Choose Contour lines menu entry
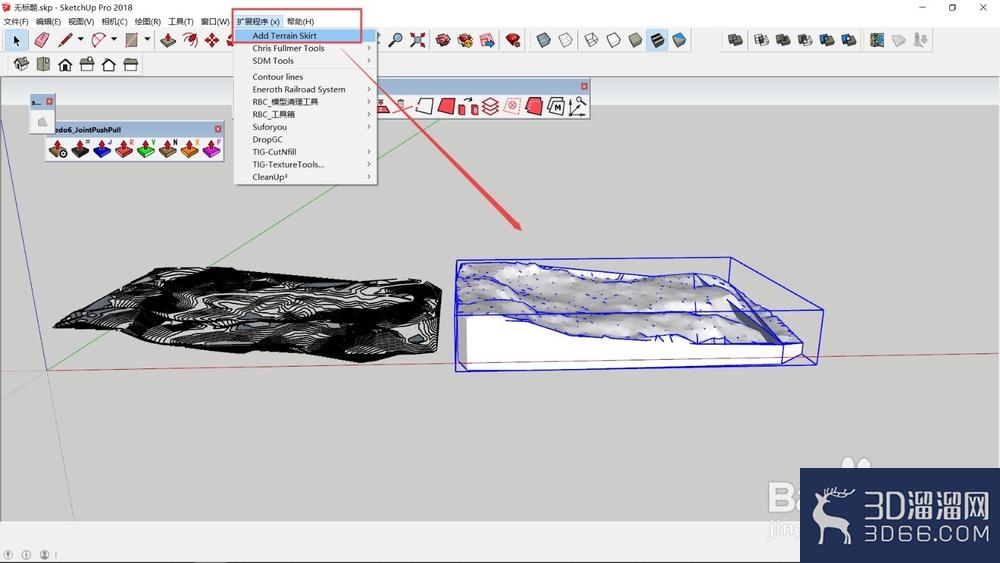This screenshot has width=1000, height=563. (305, 77)
